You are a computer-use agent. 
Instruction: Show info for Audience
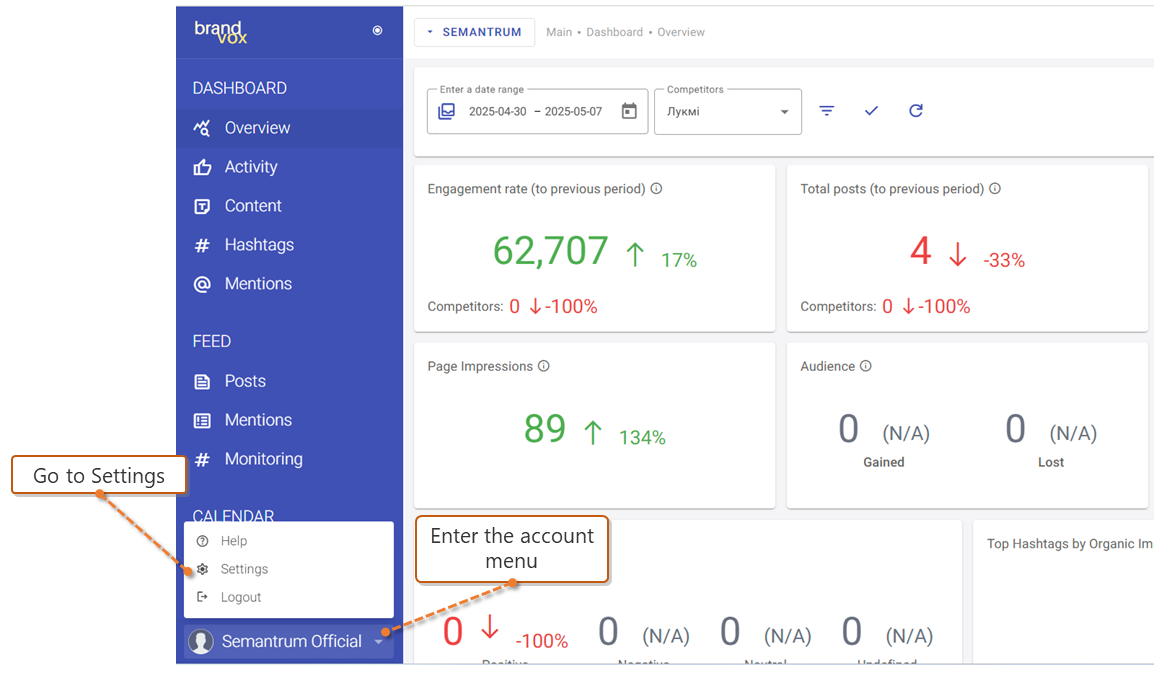coord(866,366)
